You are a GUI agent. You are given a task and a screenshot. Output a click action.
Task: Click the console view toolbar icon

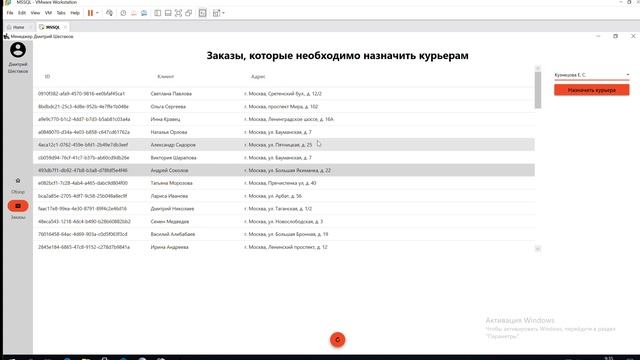[202, 13]
